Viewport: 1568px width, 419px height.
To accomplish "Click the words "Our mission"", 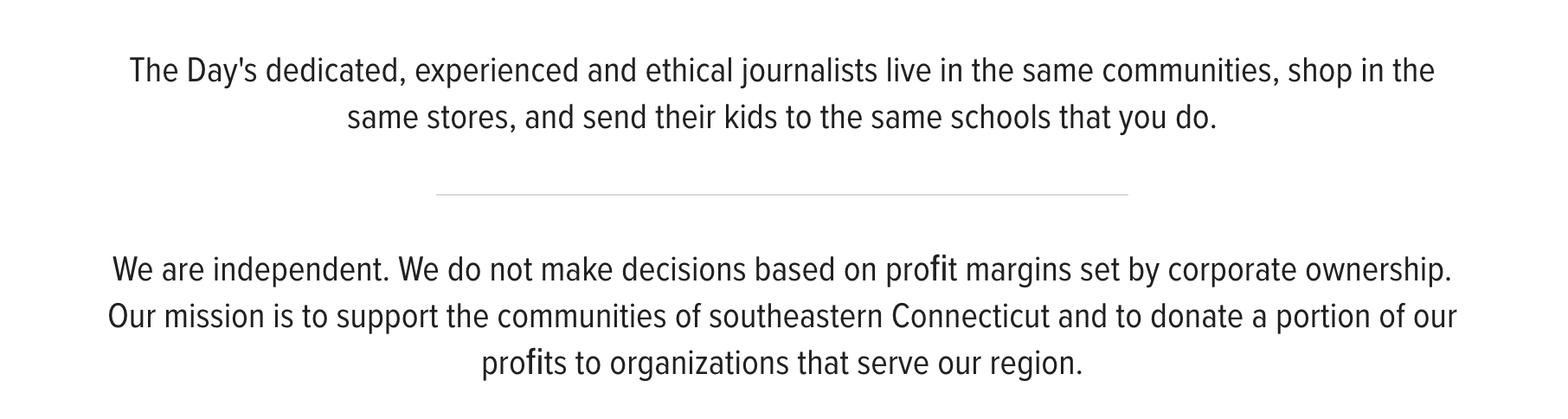I will tap(185, 317).
